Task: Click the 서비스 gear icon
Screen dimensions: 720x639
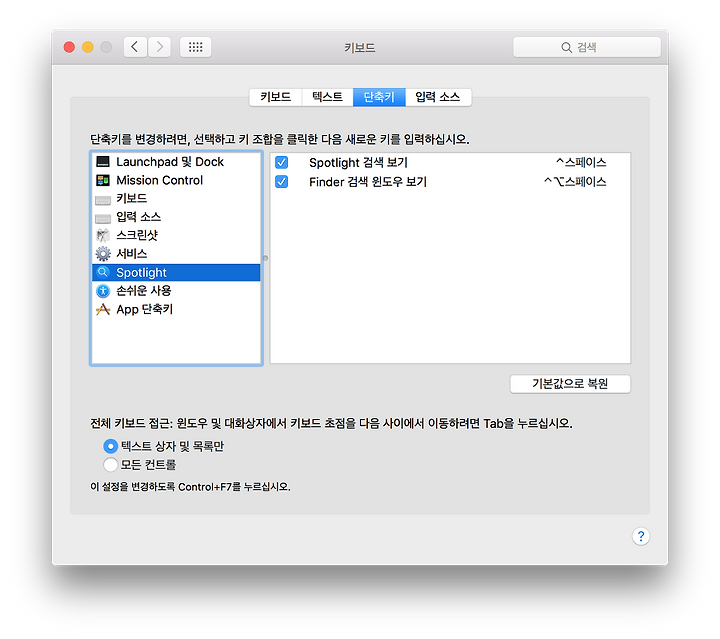Action: pos(103,254)
